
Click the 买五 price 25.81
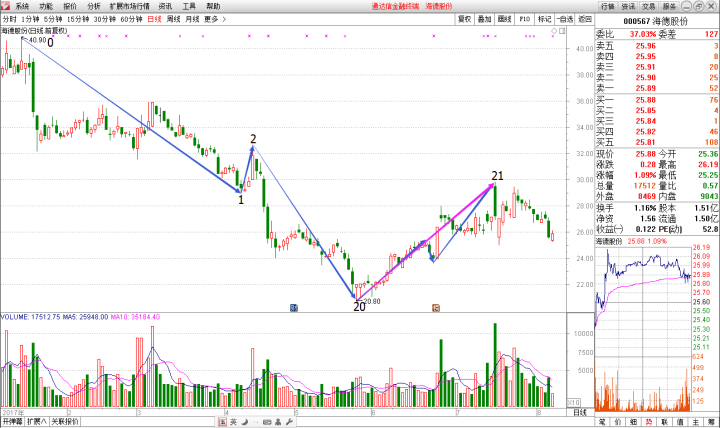[x=646, y=142]
